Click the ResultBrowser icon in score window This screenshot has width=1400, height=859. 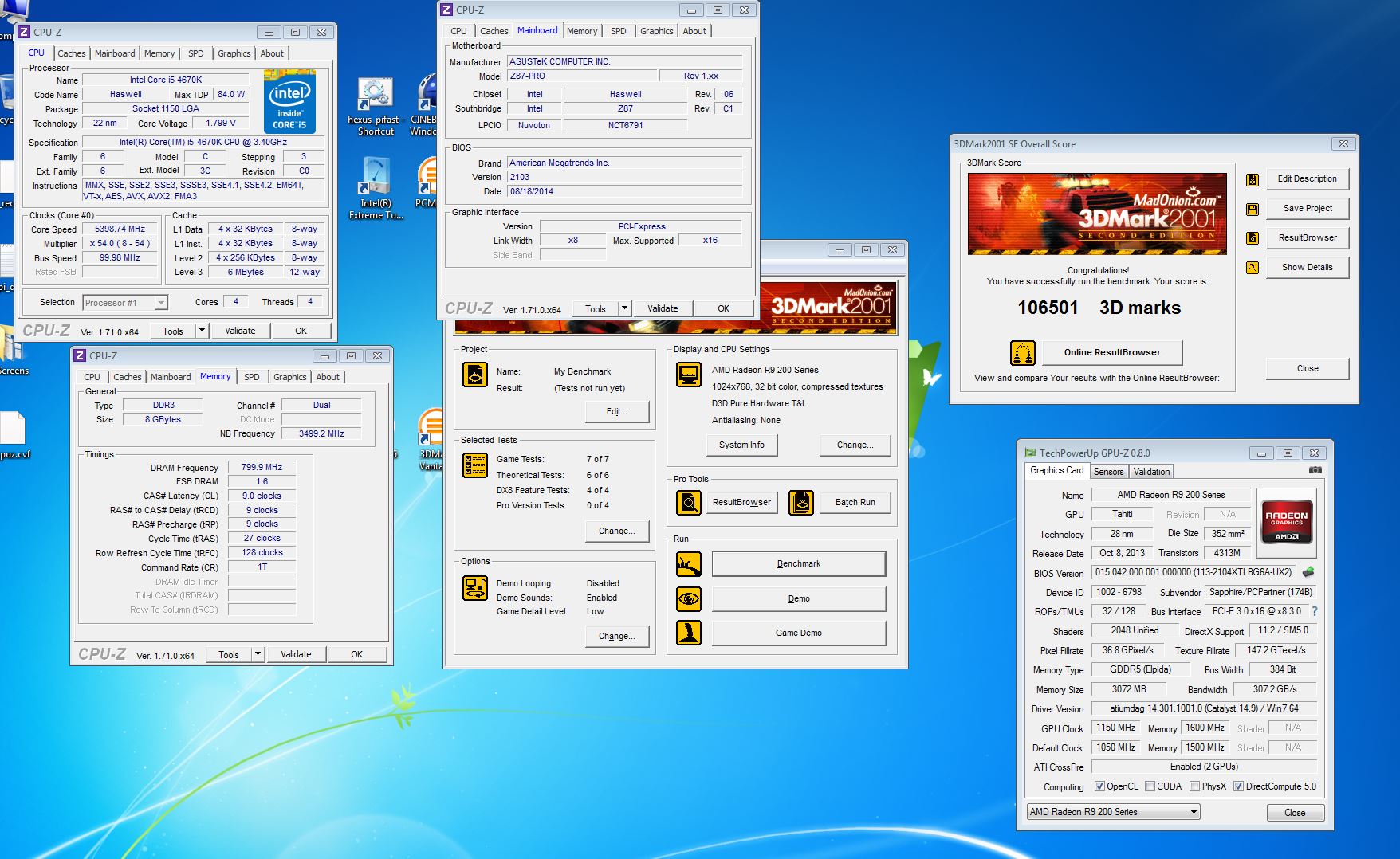point(1253,238)
